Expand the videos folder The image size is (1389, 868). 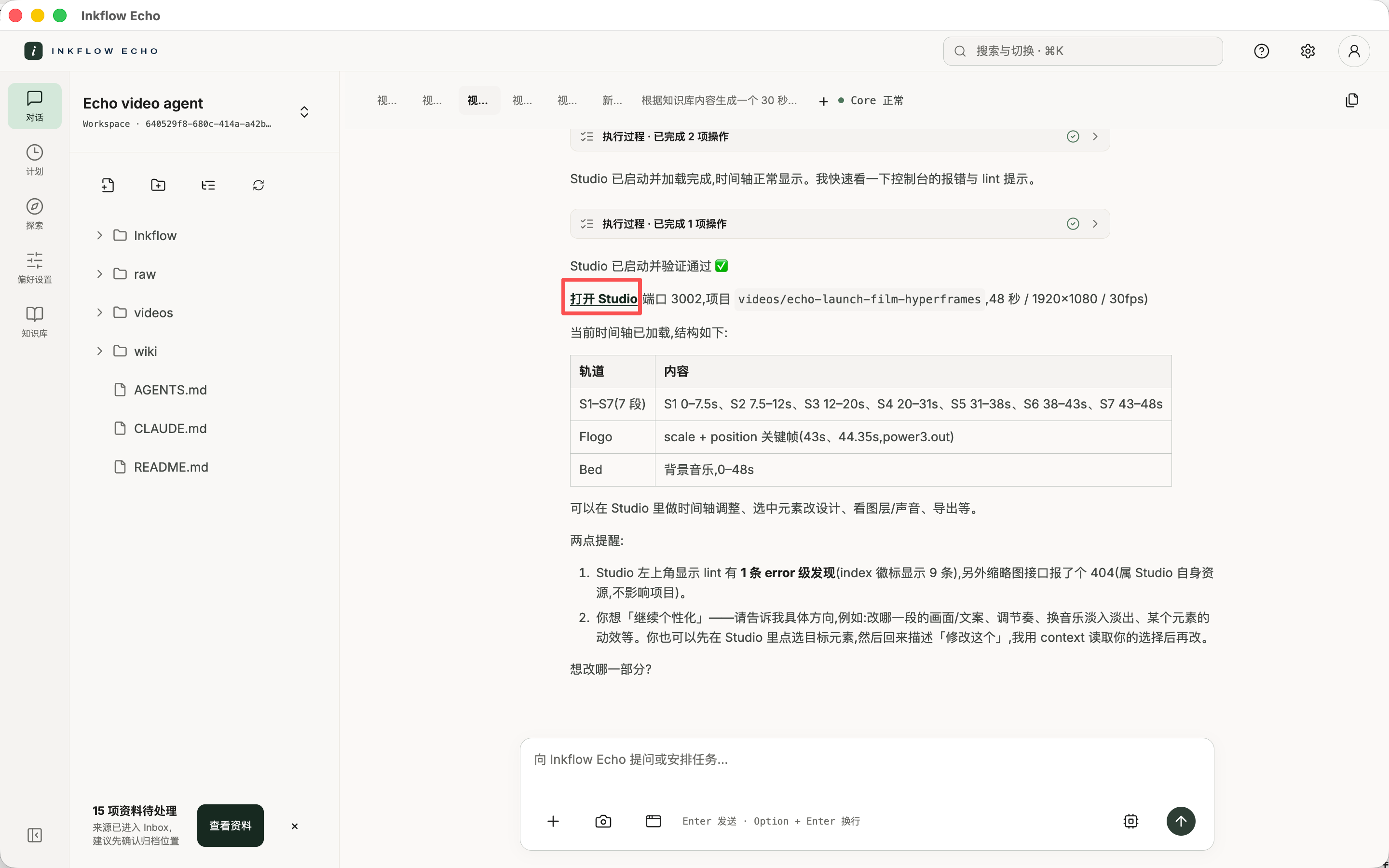click(99, 312)
